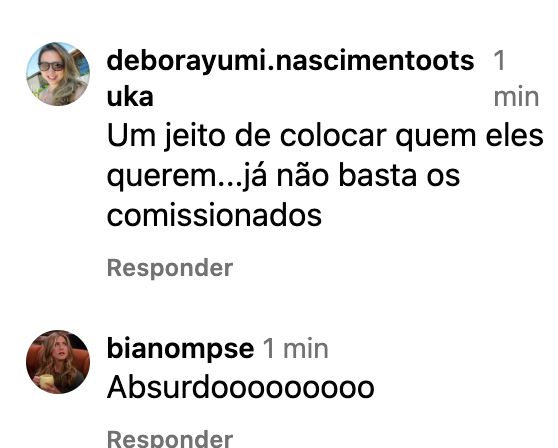Tap the avatar of the woman wearing sunglasses
Screen dimensions: 558x448
pyautogui.click(x=58, y=74)
